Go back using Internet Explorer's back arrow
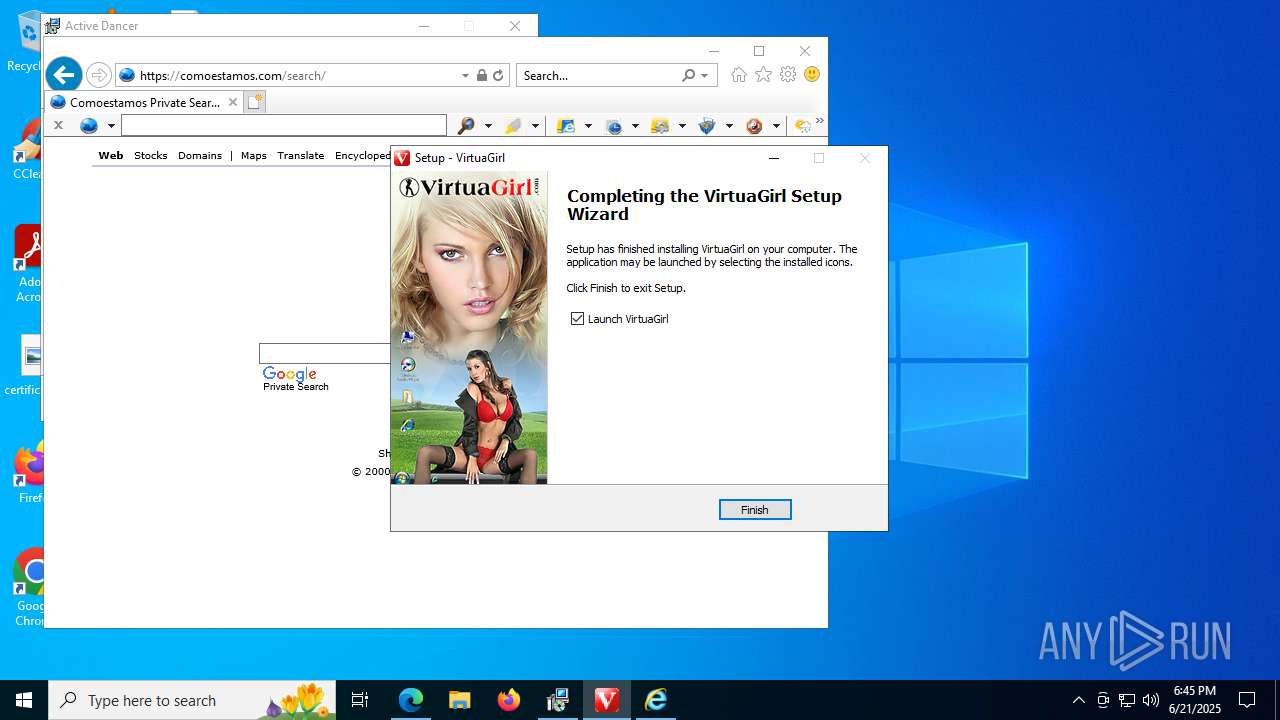The height and width of the screenshot is (720, 1280). click(63, 75)
